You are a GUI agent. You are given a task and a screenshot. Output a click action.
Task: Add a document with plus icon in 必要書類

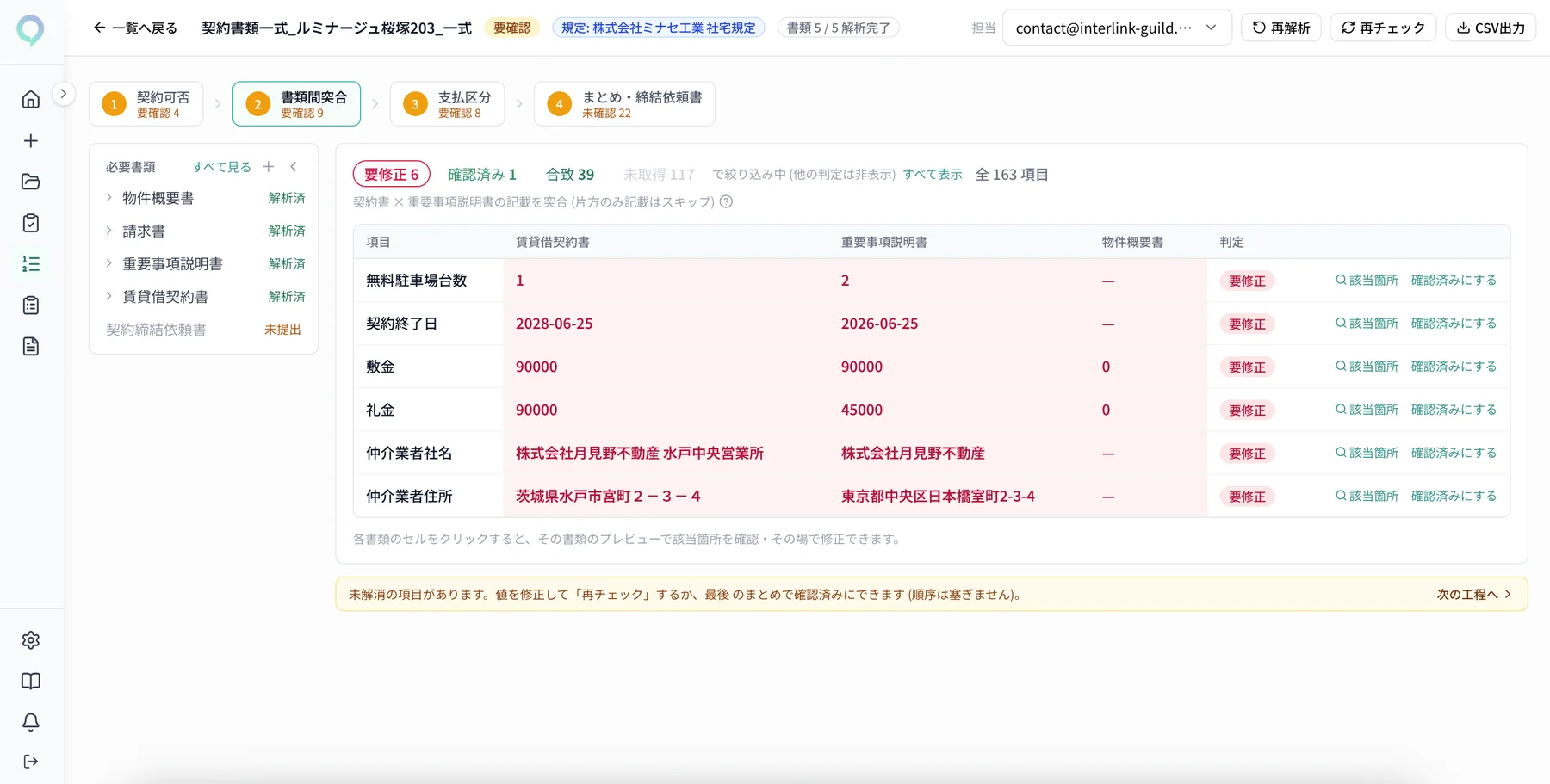pyautogui.click(x=269, y=167)
